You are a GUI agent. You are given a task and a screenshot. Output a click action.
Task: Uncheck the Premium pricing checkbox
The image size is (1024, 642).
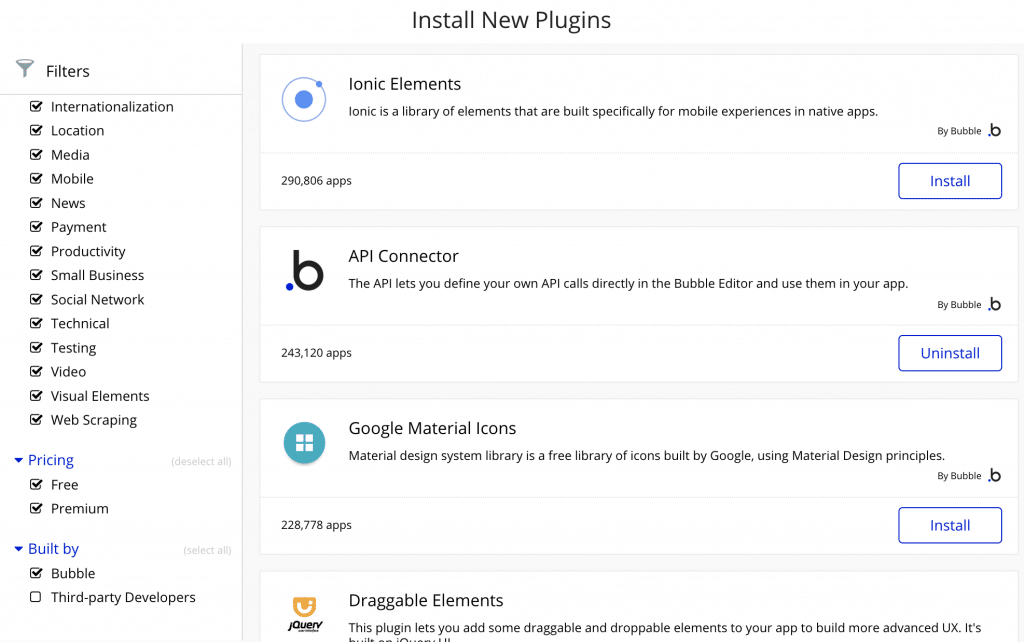(x=37, y=508)
